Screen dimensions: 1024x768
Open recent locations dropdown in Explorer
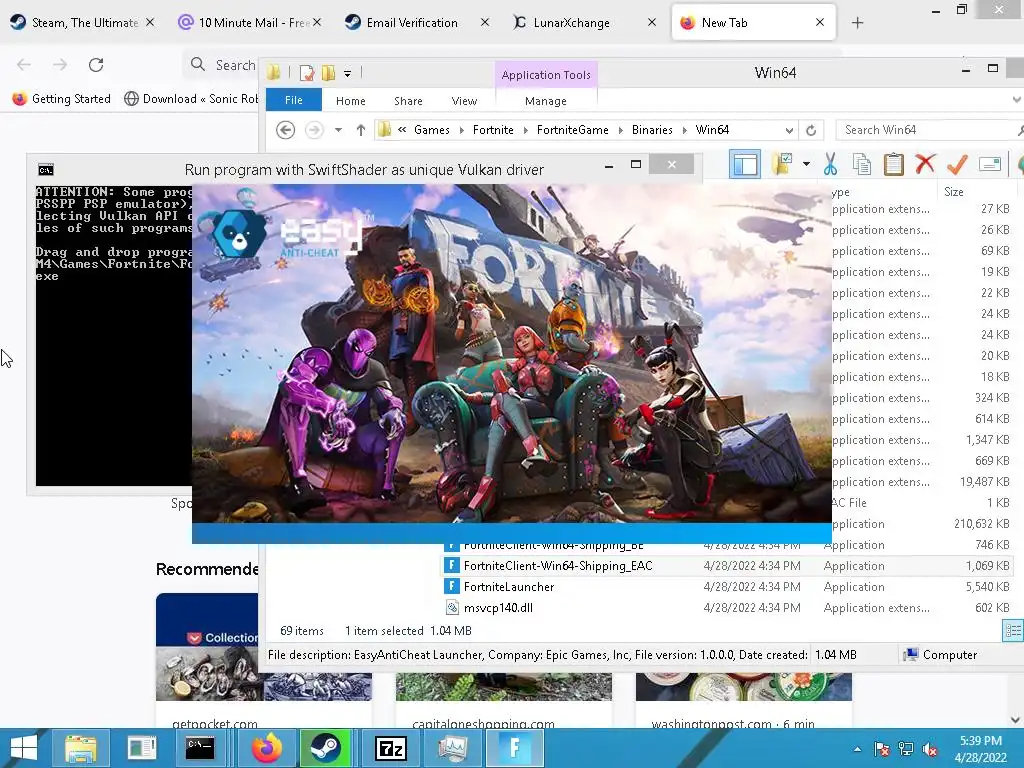tap(338, 130)
